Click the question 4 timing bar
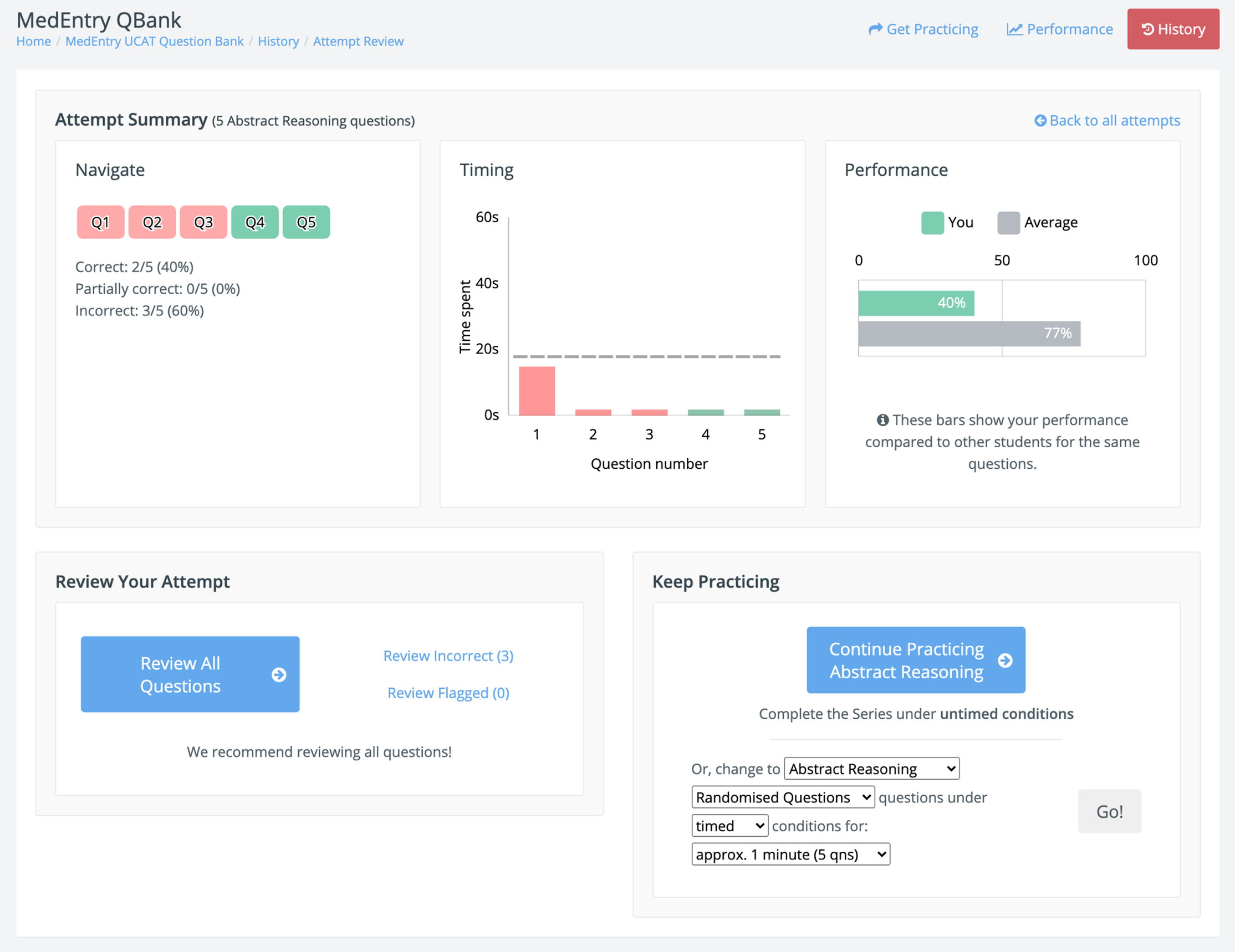1235x952 pixels. (706, 412)
